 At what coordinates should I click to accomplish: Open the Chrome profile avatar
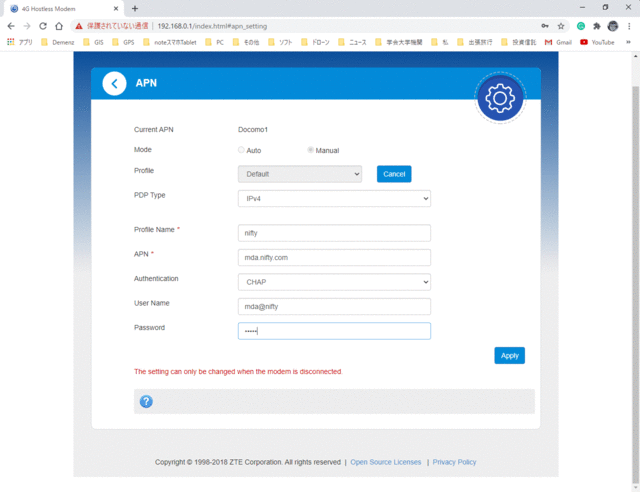613,26
